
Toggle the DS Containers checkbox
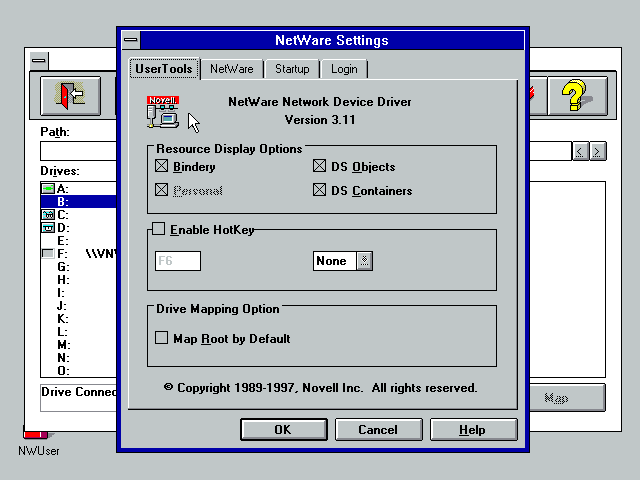click(x=319, y=190)
